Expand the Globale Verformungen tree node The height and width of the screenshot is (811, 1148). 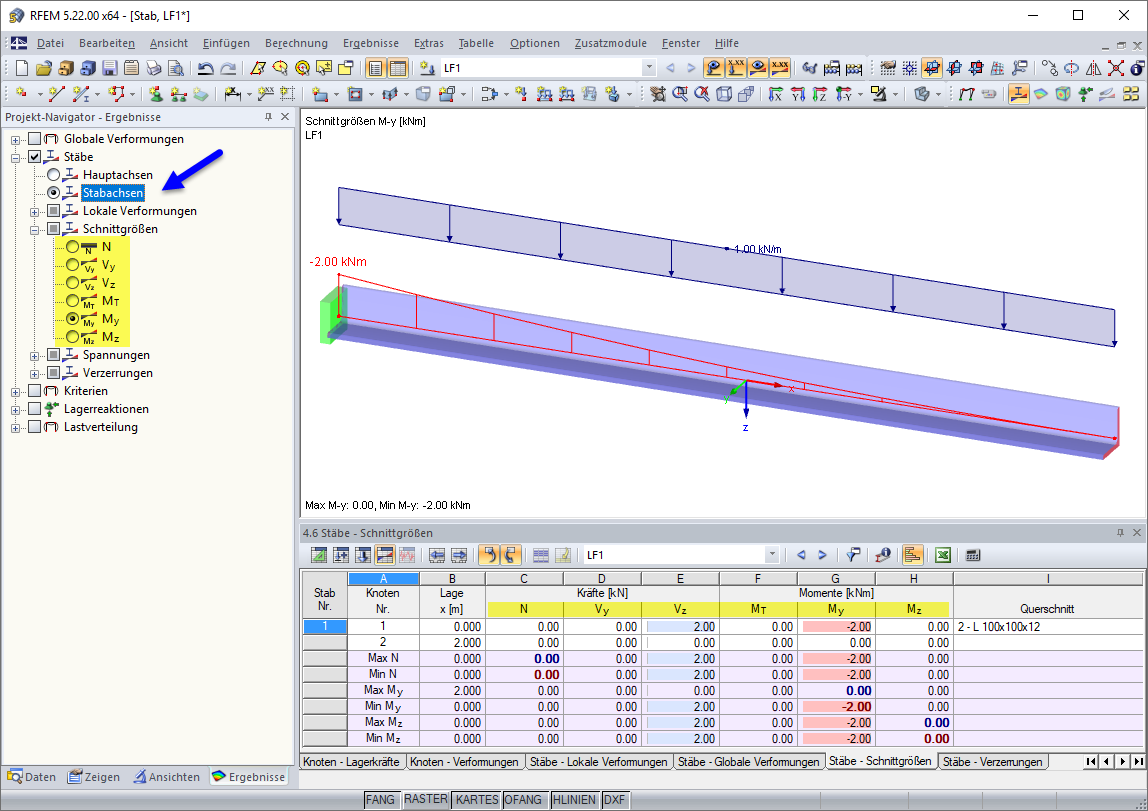tap(15, 140)
